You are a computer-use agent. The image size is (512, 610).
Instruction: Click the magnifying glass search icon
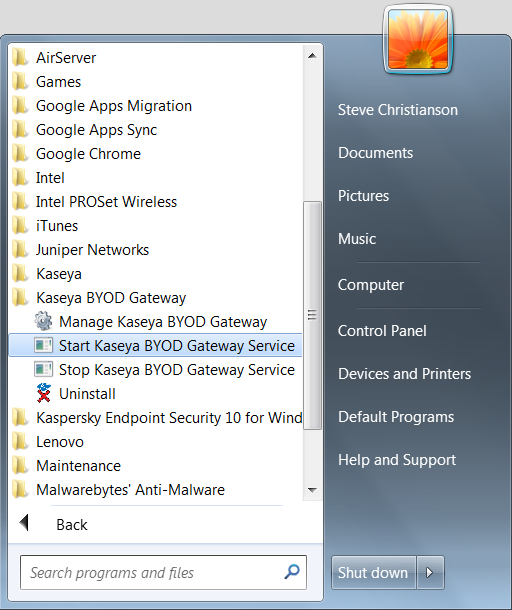tap(292, 572)
